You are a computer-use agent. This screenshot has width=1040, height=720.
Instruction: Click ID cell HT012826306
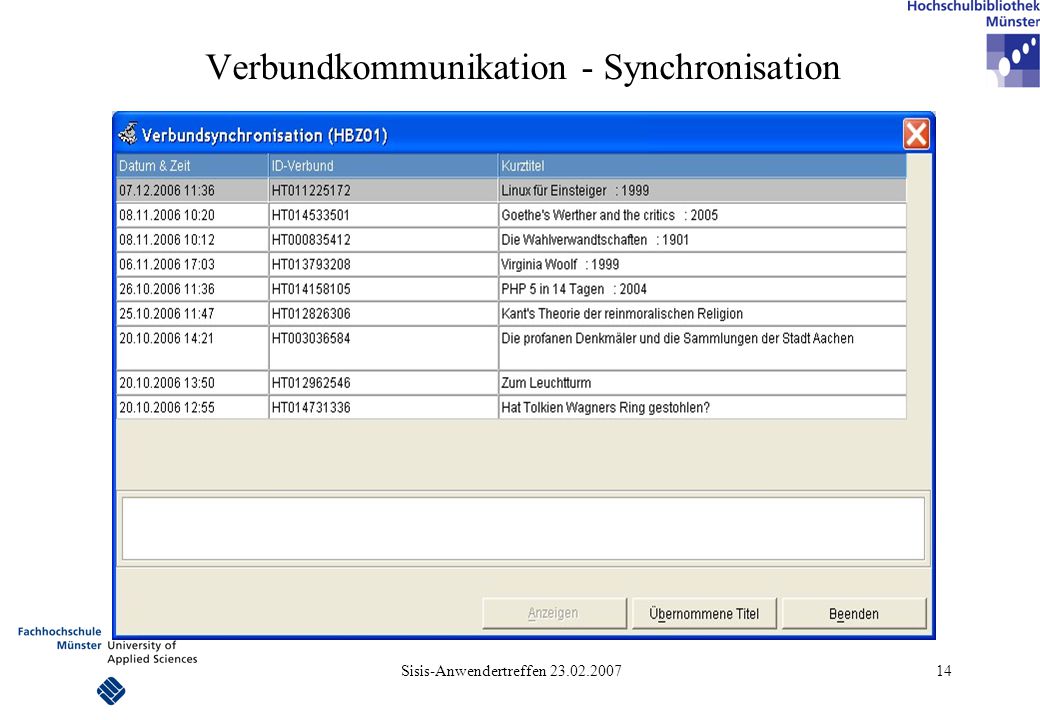click(x=383, y=313)
